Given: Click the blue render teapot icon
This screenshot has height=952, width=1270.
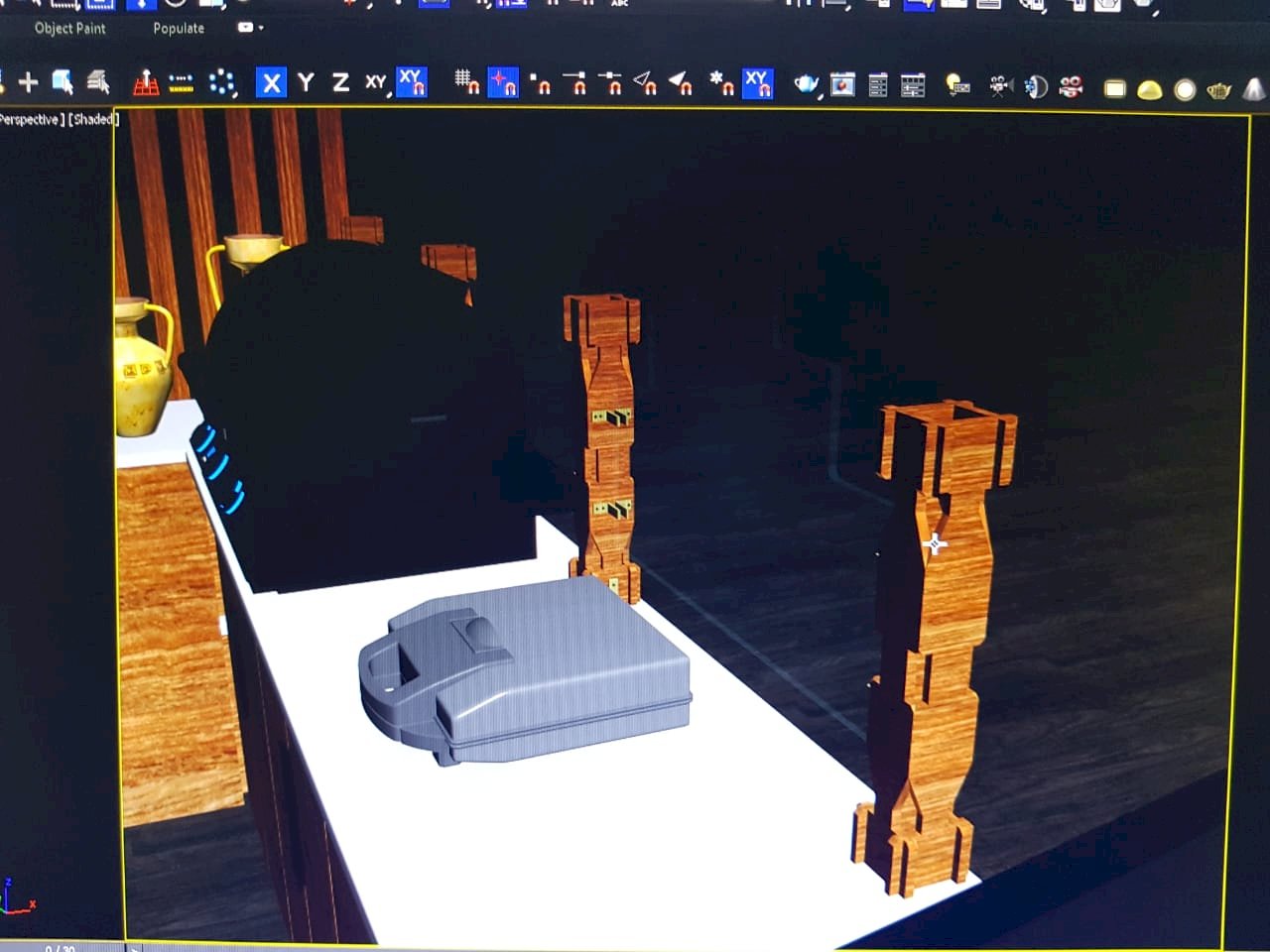Looking at the screenshot, I should coord(806,85).
